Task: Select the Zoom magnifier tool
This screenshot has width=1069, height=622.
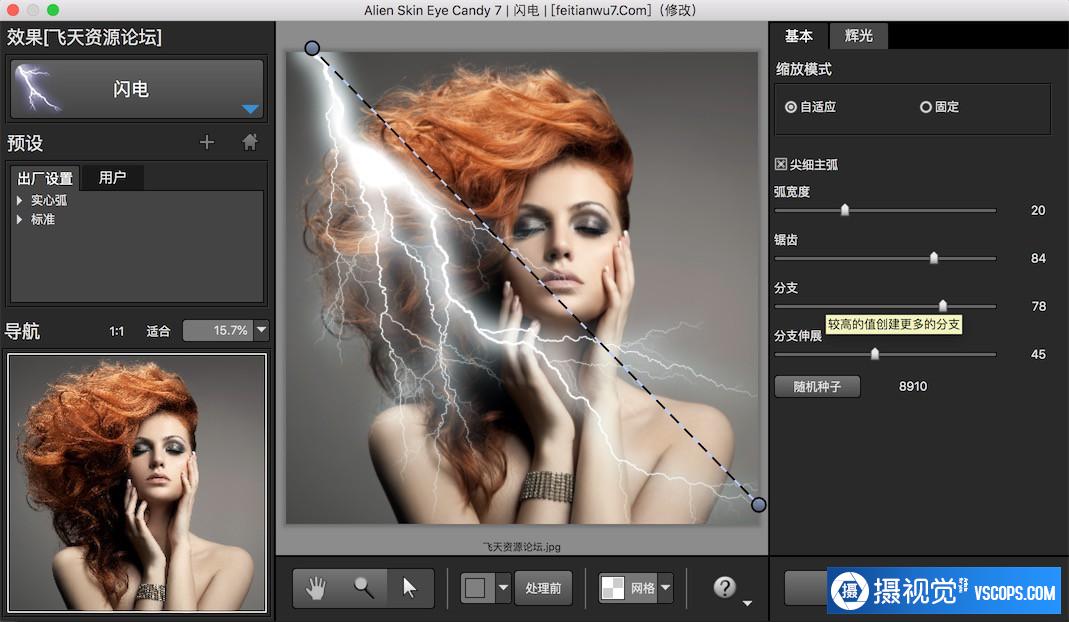Action: tap(363, 588)
